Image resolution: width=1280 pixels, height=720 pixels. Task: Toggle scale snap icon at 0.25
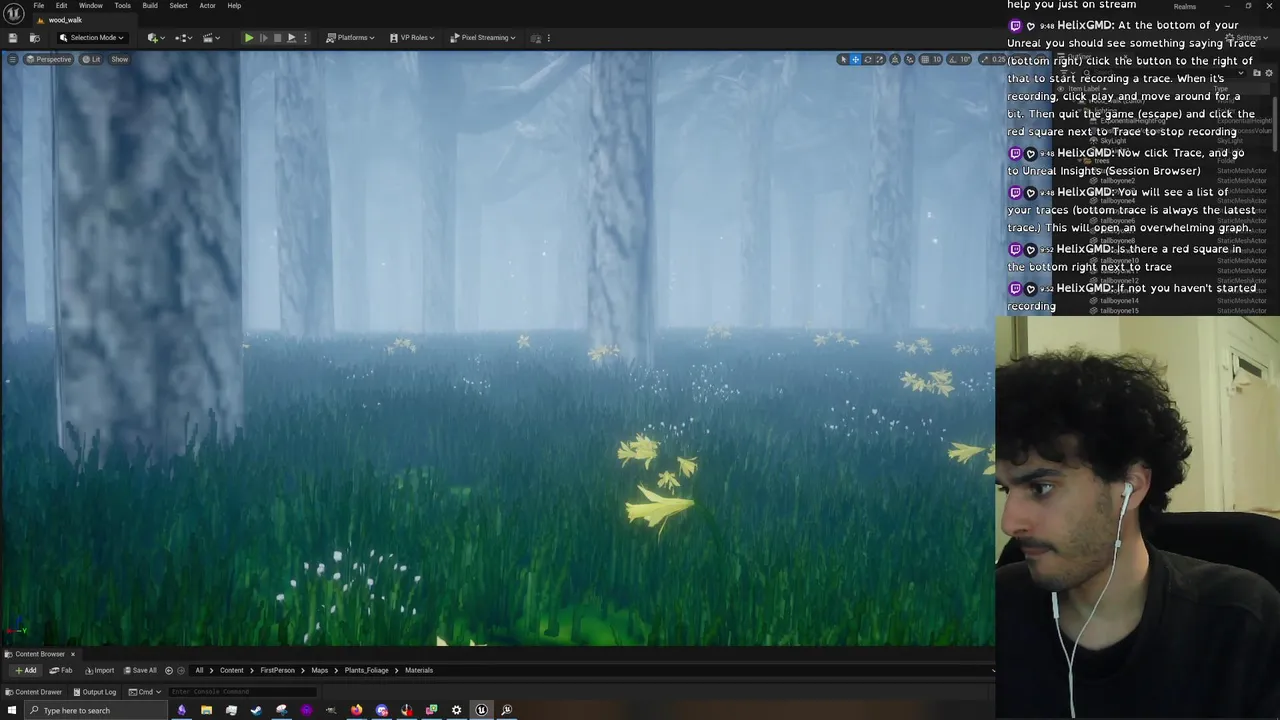[x=985, y=59]
